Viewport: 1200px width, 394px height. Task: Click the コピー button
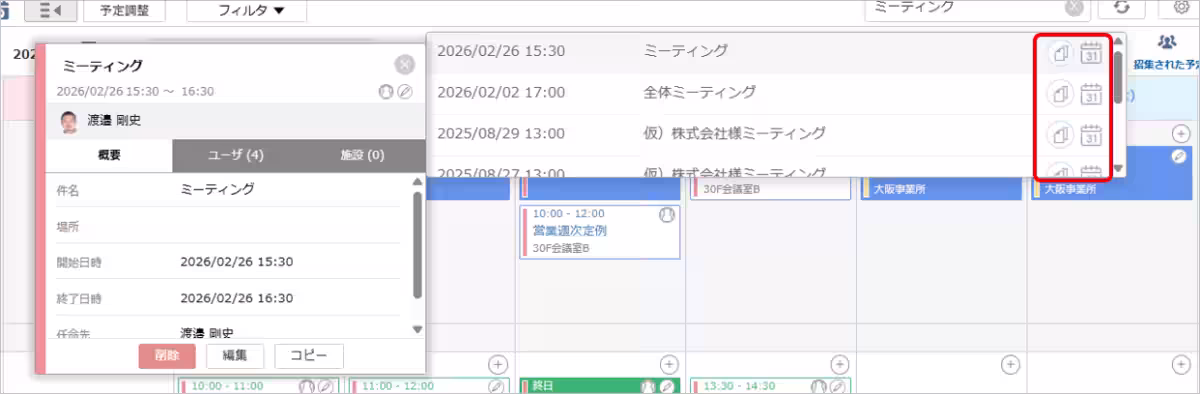(x=308, y=355)
